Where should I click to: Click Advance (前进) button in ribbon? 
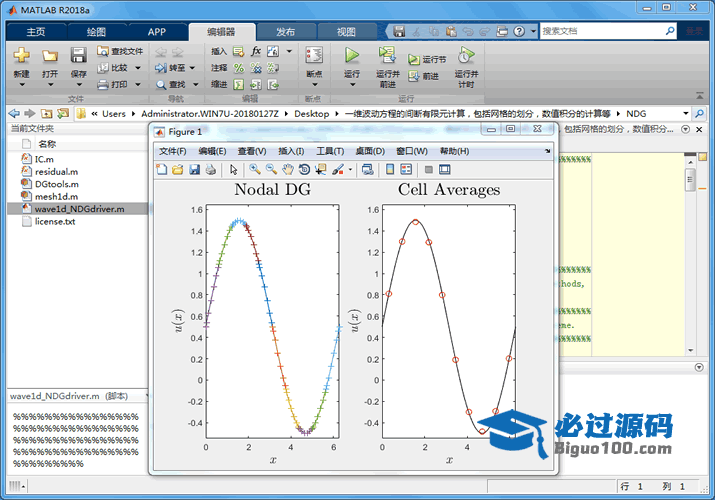click(424, 76)
